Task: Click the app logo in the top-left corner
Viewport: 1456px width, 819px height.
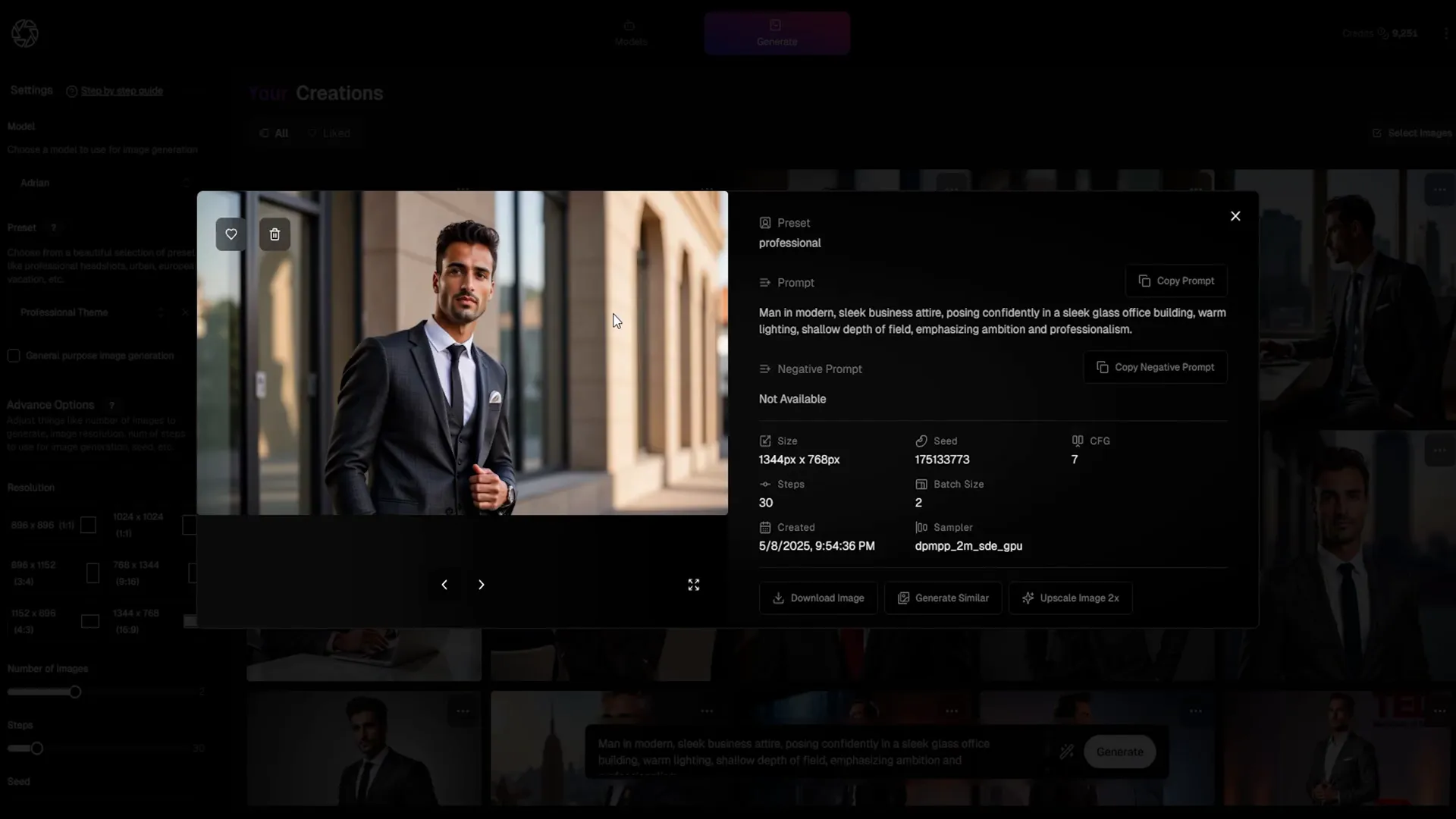Action: point(25,33)
